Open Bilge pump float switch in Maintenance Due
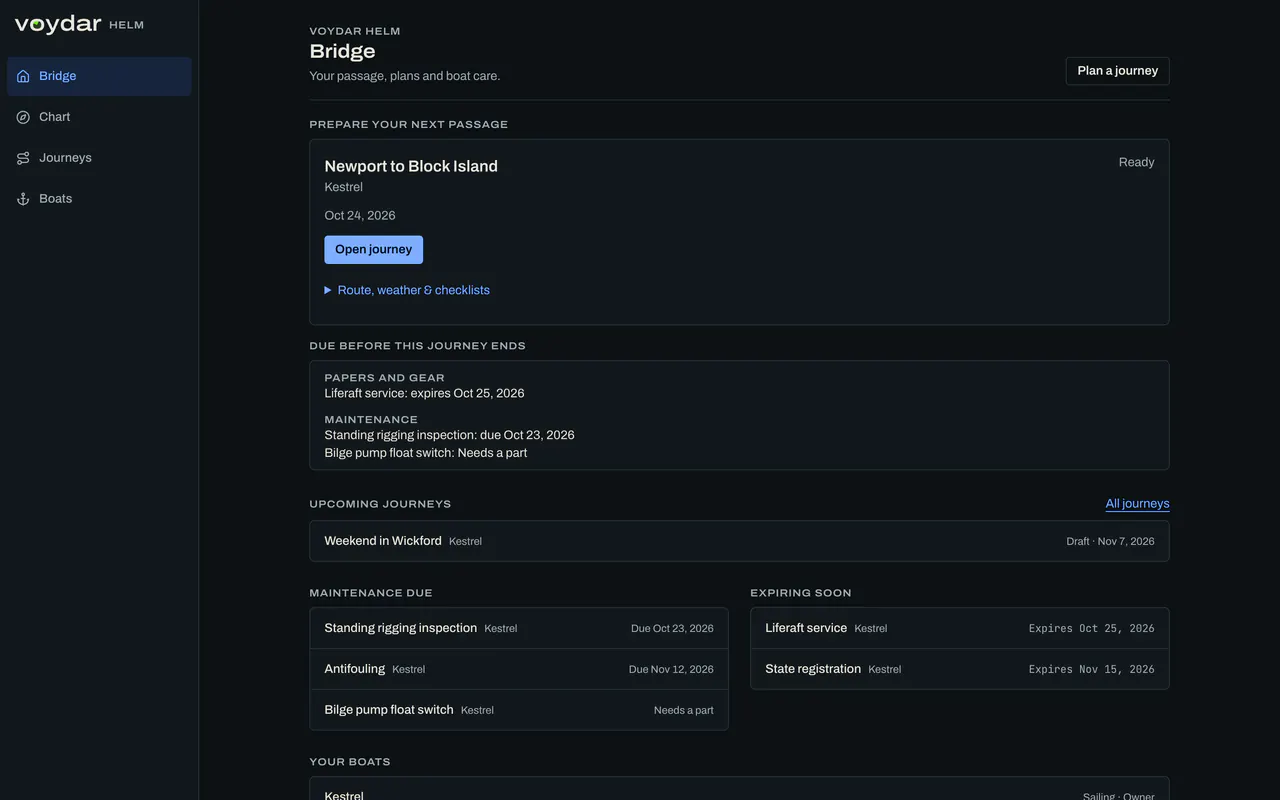Viewport: 1280px width, 800px height. pos(519,710)
